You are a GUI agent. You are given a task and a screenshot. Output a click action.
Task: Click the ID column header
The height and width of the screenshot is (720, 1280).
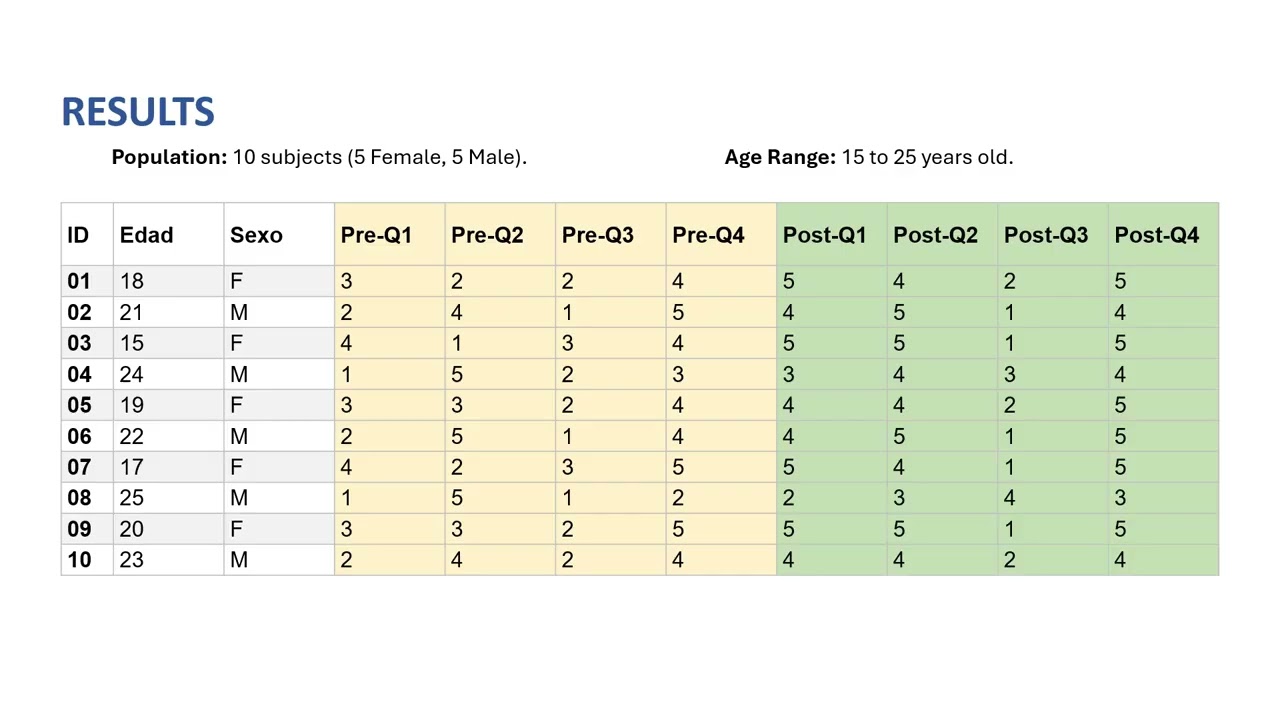[87, 235]
